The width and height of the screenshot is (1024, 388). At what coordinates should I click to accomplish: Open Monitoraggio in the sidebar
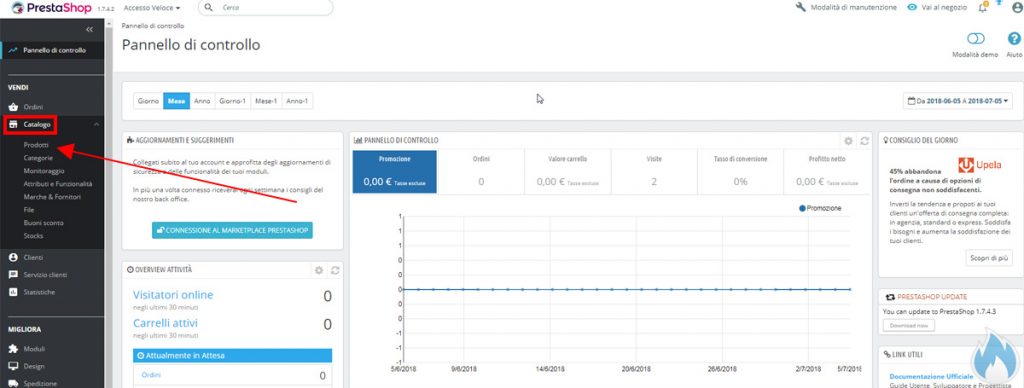tap(44, 171)
